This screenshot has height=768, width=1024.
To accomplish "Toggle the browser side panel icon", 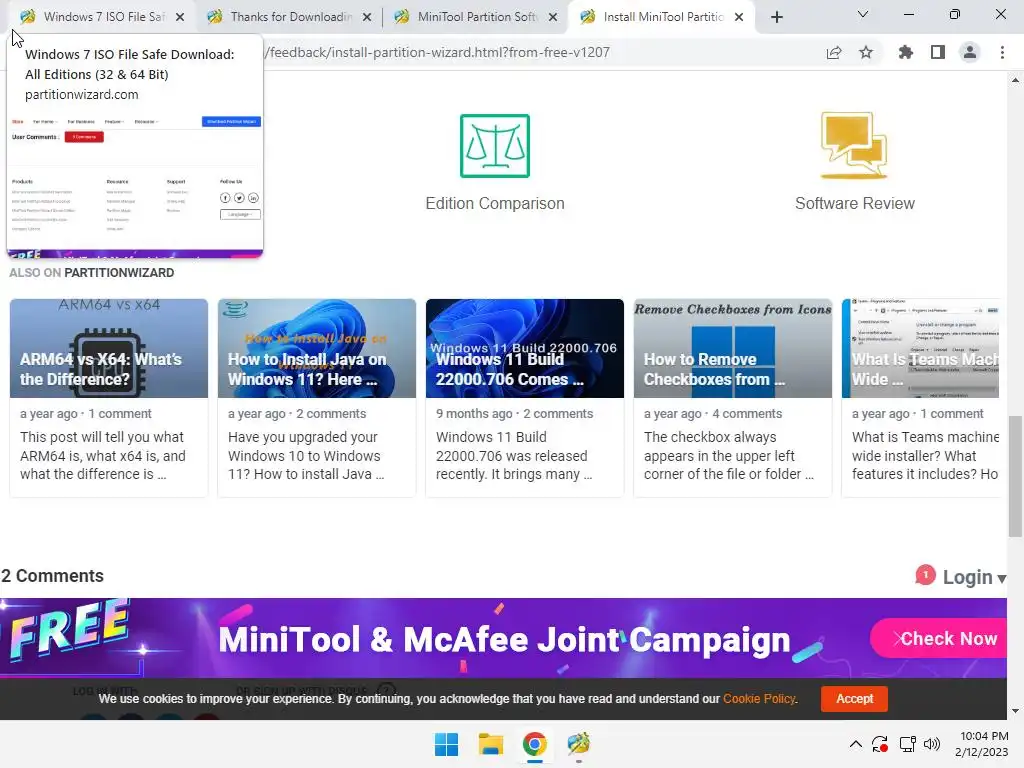I will 938,53.
